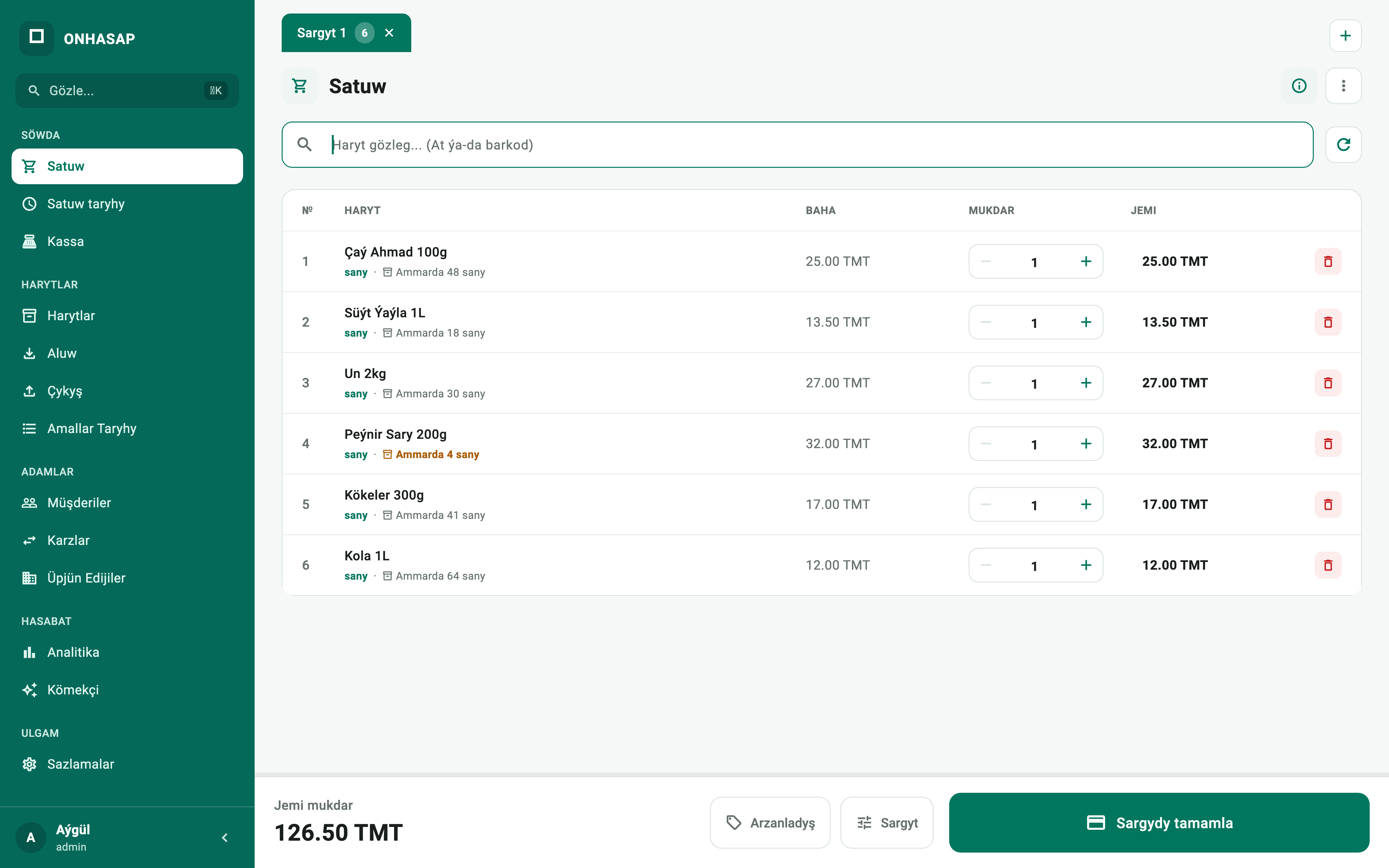Add one more Süýt Ýaýla 1L
1389x868 pixels.
pos(1086,322)
